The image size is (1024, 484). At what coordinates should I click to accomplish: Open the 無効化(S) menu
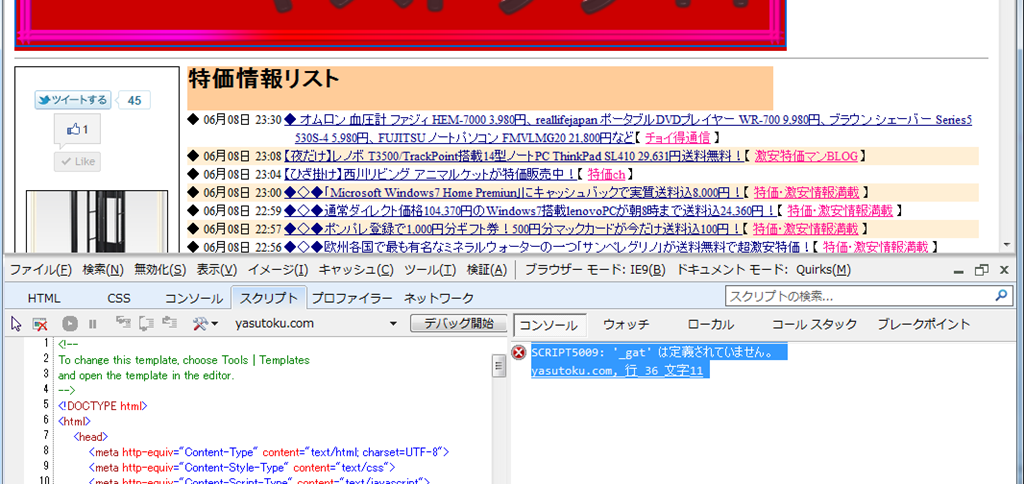click(x=161, y=270)
